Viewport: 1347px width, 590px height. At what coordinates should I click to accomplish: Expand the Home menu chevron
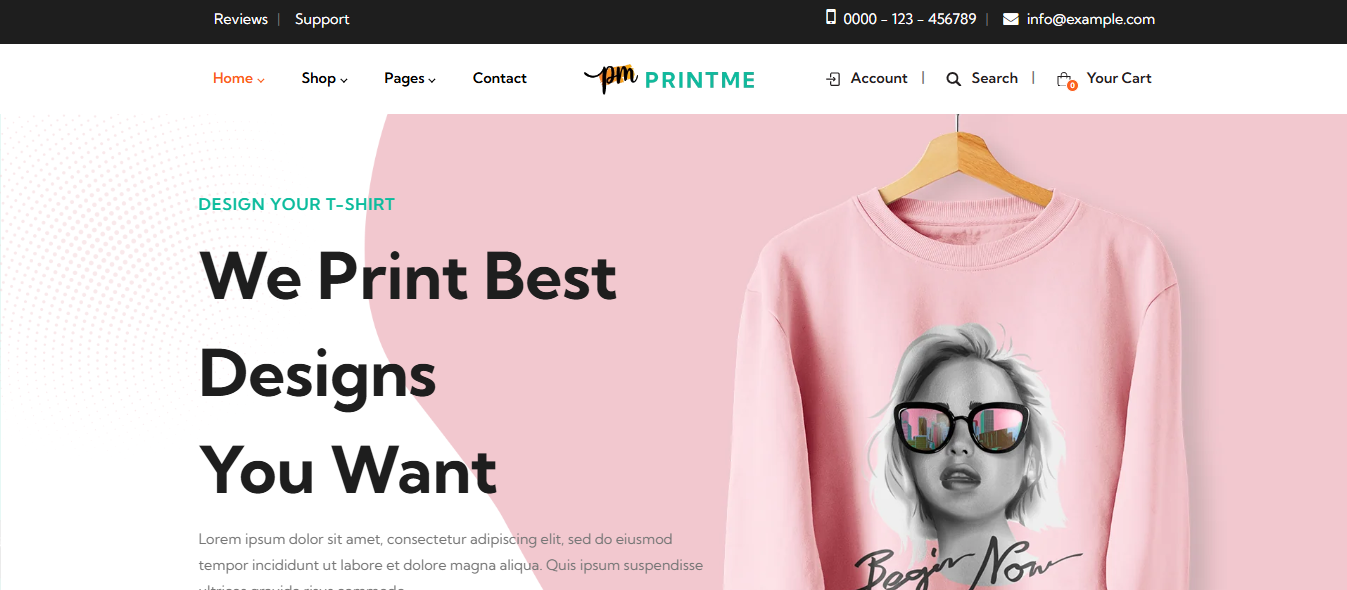[261, 80]
